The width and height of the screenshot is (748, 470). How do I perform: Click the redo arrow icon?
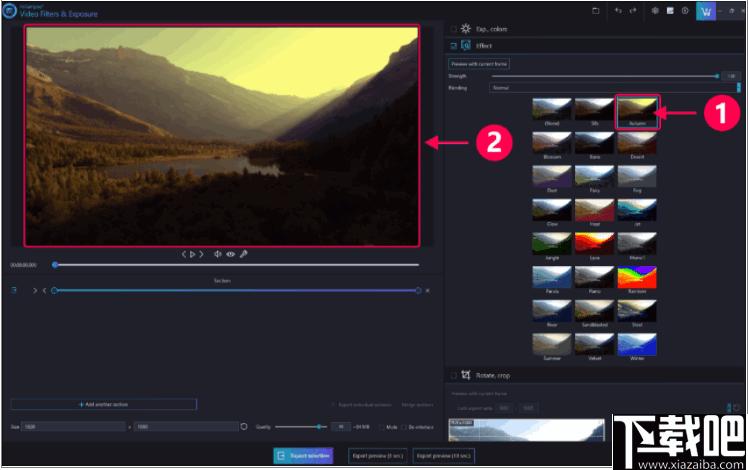(633, 10)
